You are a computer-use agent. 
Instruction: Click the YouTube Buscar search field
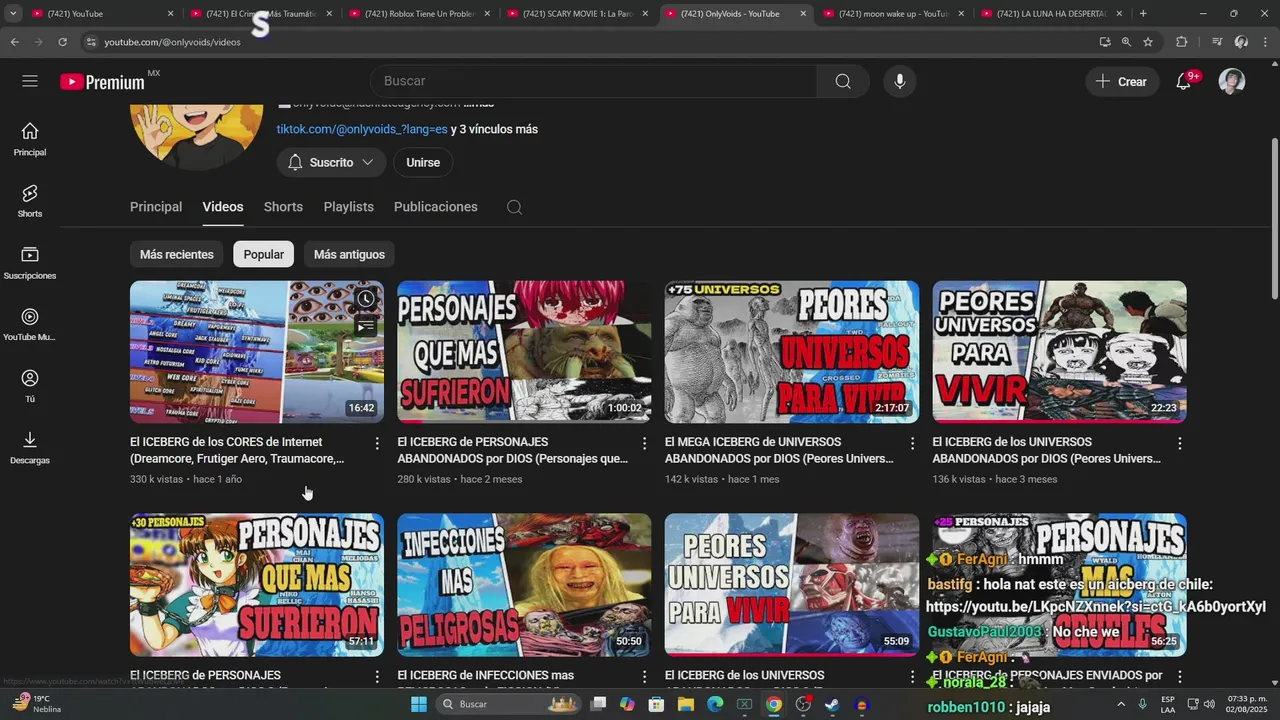pos(593,81)
